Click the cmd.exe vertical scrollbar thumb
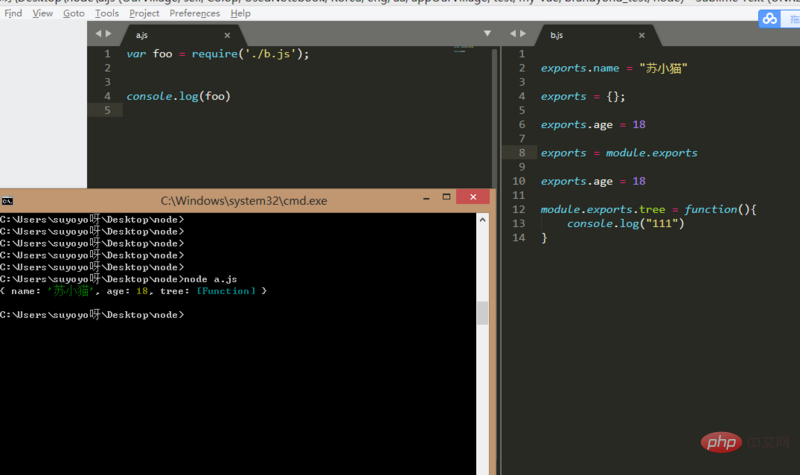The image size is (800, 475). [x=482, y=313]
